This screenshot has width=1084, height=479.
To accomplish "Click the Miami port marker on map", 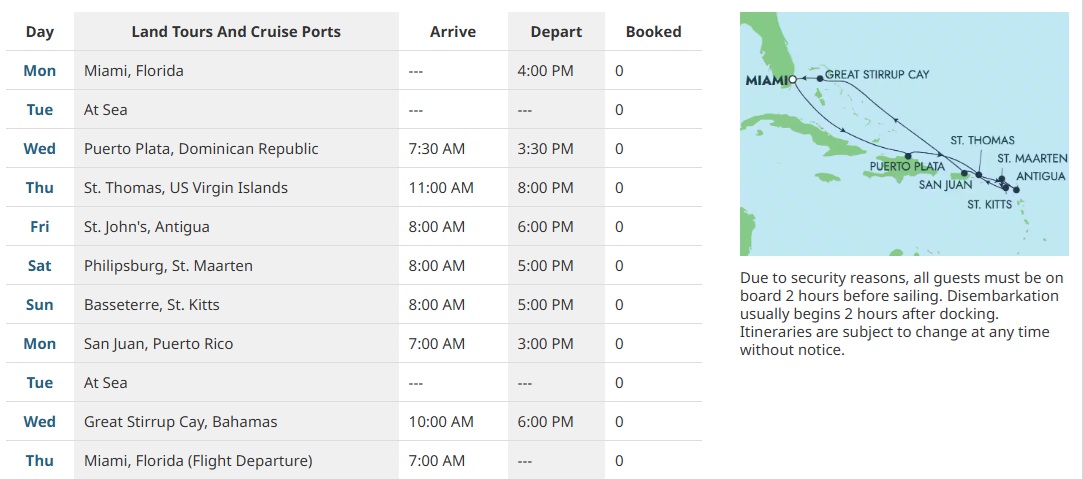I will click(793, 79).
